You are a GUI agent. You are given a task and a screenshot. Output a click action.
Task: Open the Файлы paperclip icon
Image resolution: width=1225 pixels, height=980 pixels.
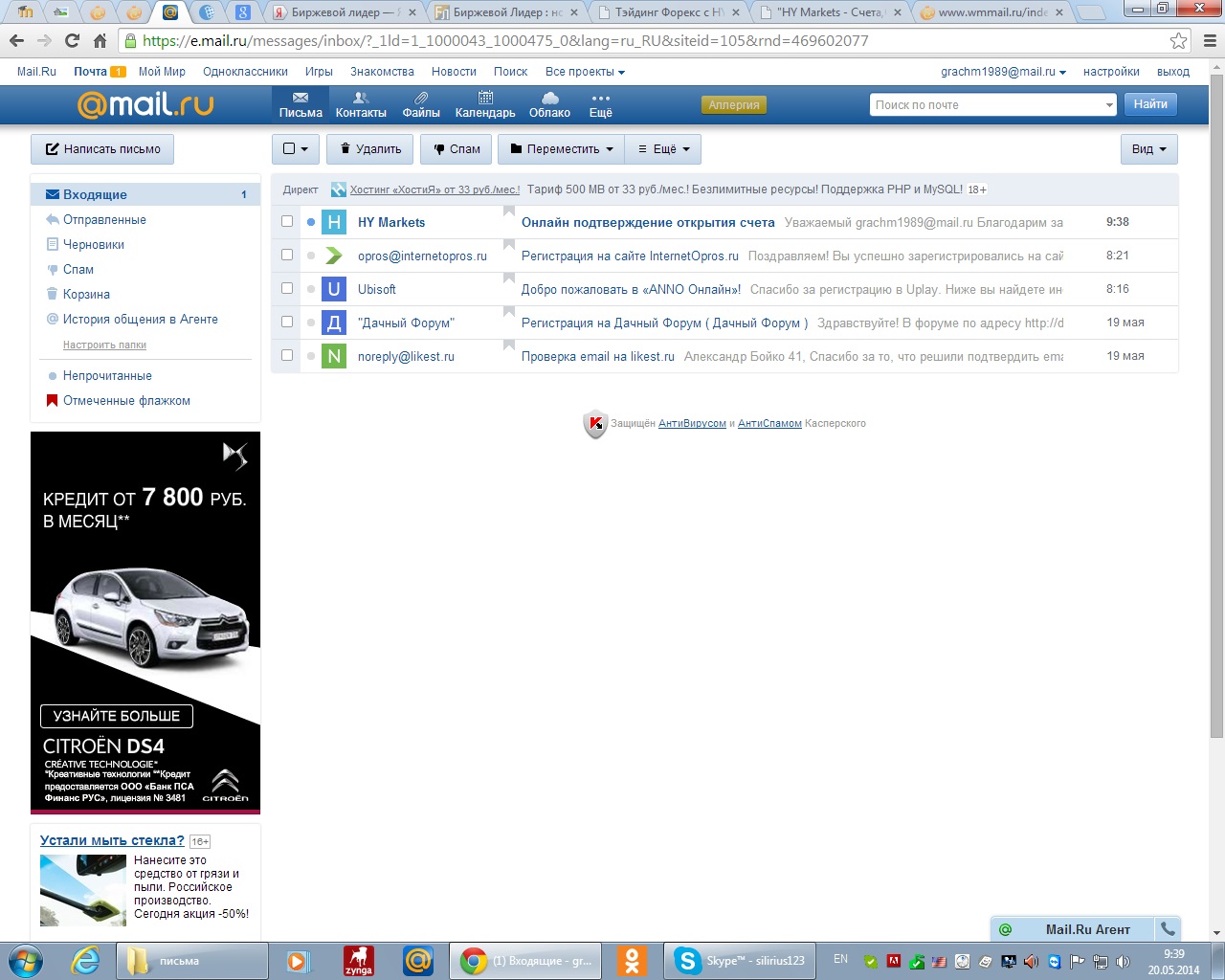[421, 105]
